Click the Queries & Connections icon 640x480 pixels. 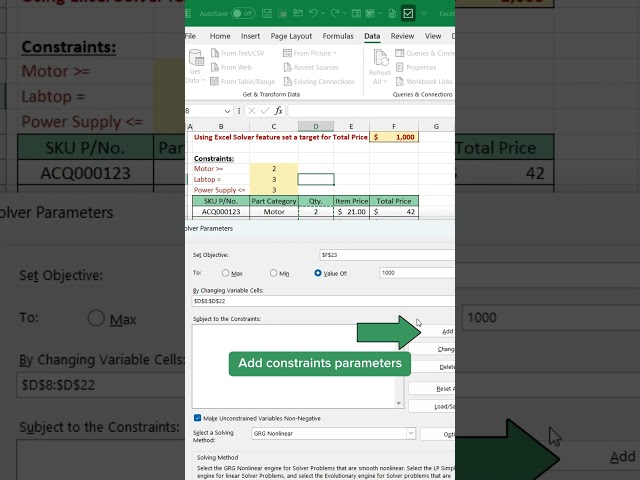point(400,53)
